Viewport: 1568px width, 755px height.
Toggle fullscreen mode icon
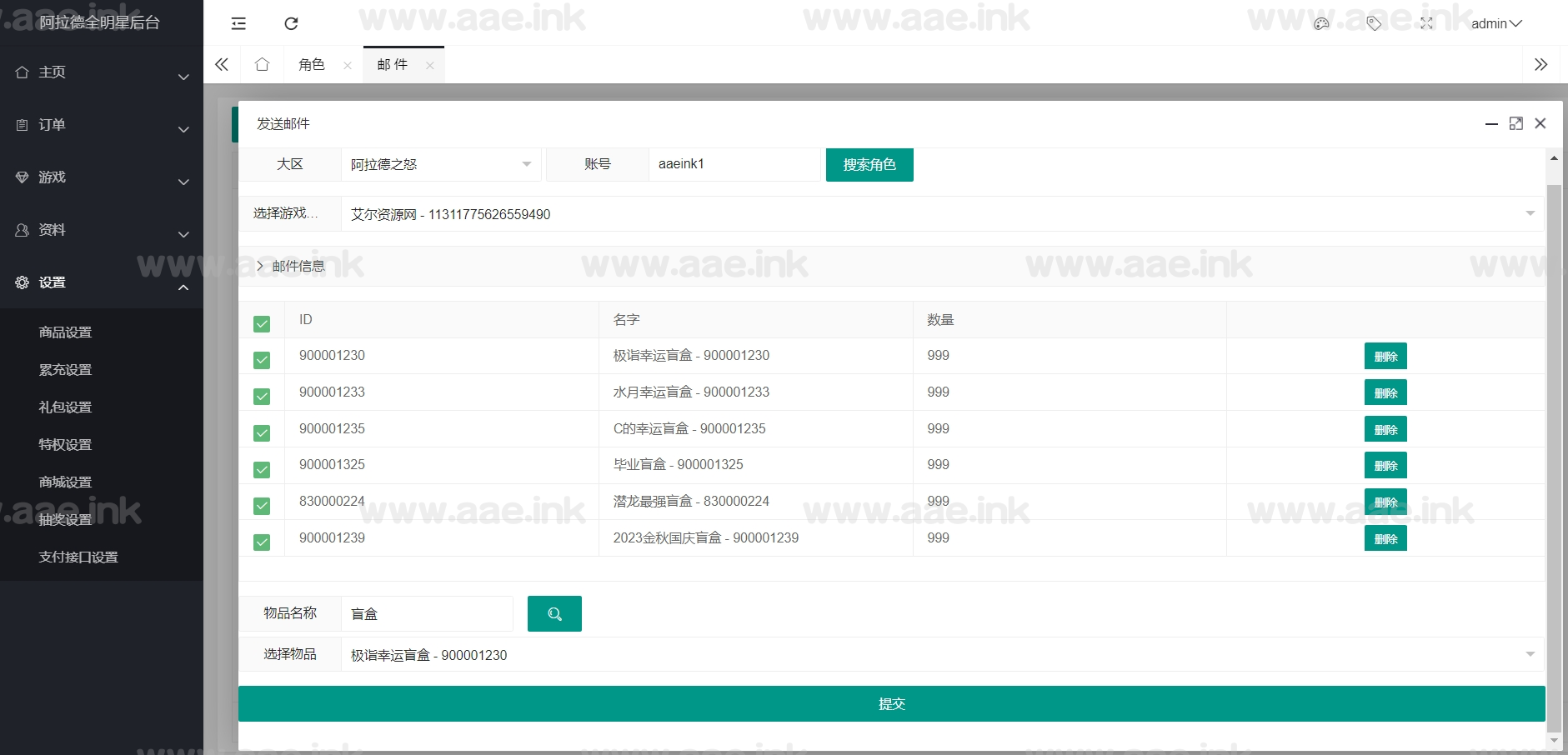tap(1426, 23)
